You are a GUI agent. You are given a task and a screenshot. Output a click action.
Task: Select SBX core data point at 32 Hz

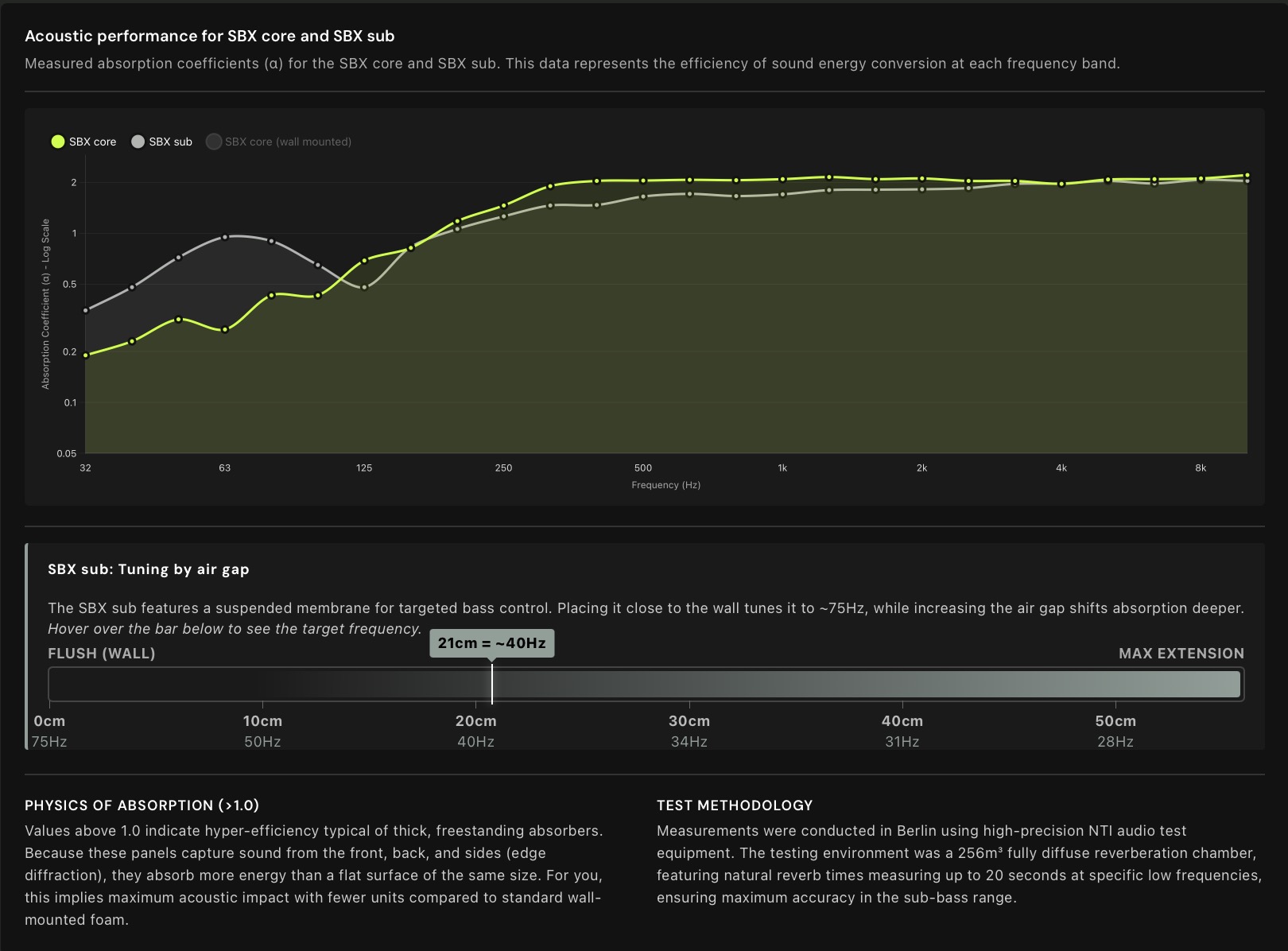click(86, 355)
